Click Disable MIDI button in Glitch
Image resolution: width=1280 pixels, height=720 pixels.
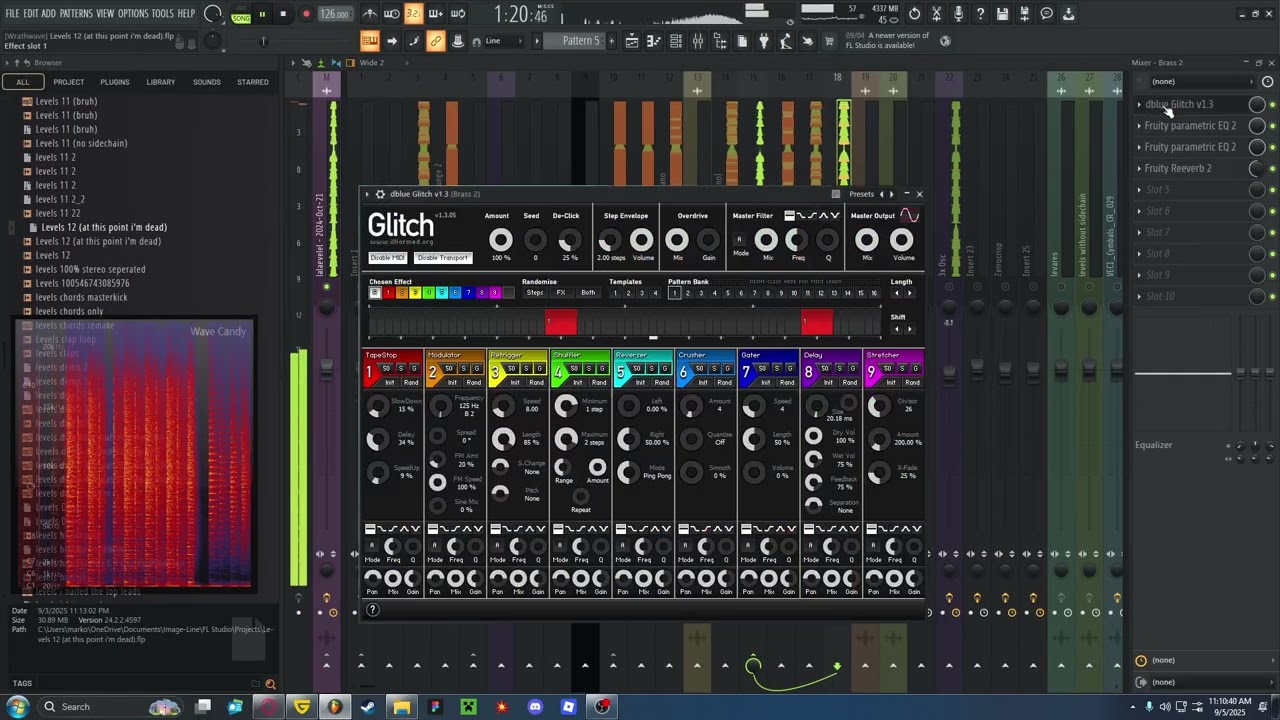point(388,258)
